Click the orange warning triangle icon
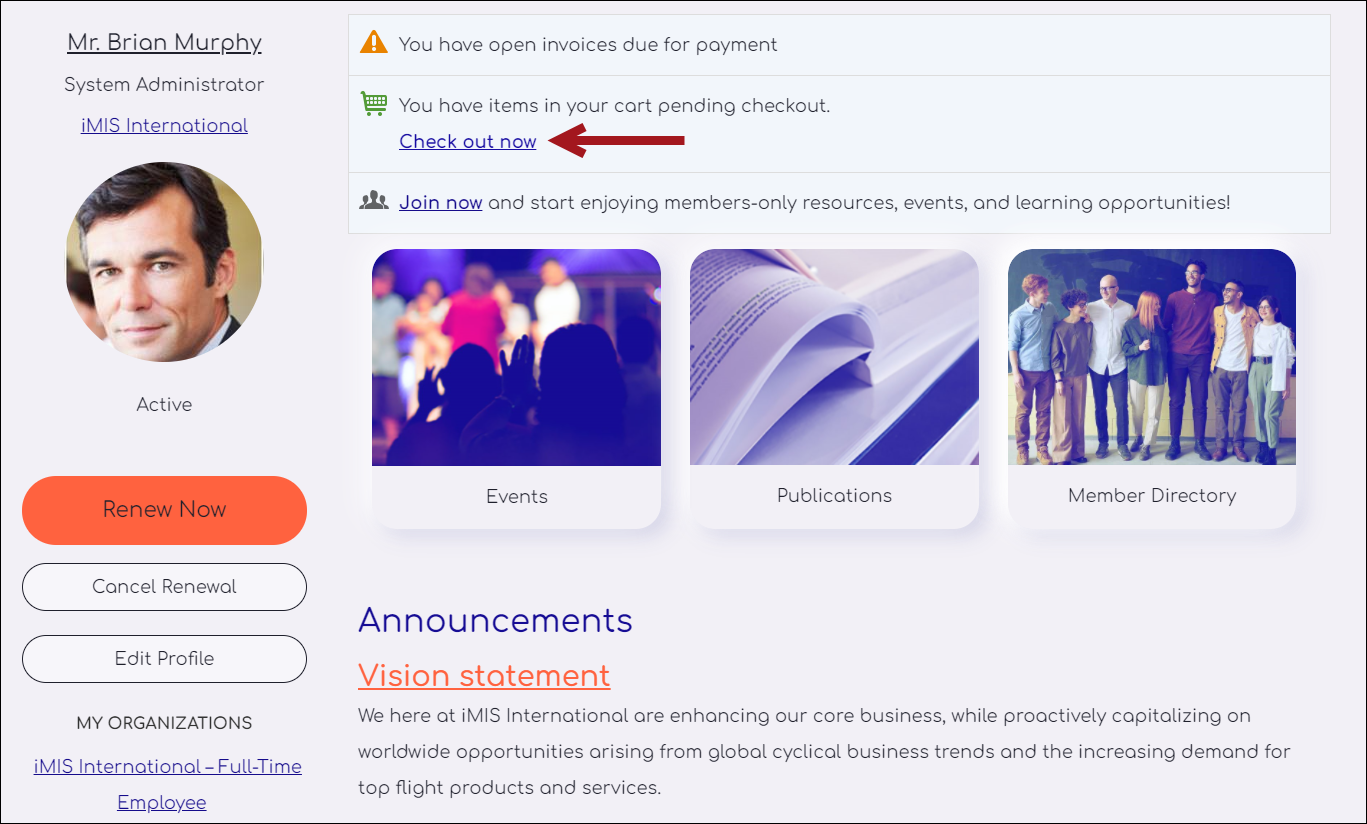The height and width of the screenshot is (824, 1367). point(373,42)
